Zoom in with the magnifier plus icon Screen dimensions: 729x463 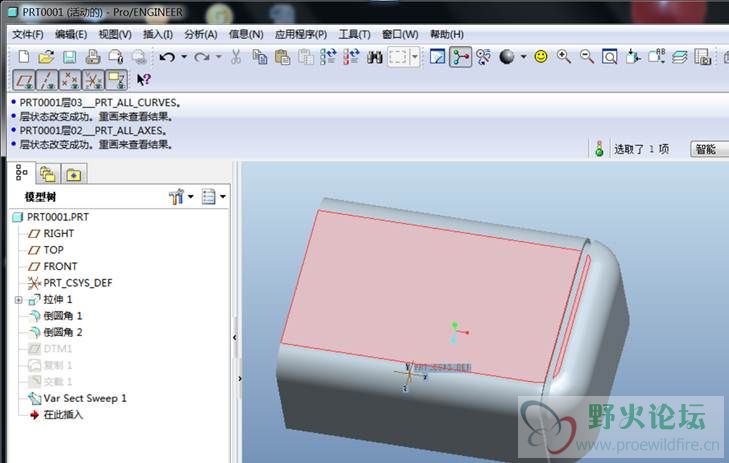coord(564,57)
